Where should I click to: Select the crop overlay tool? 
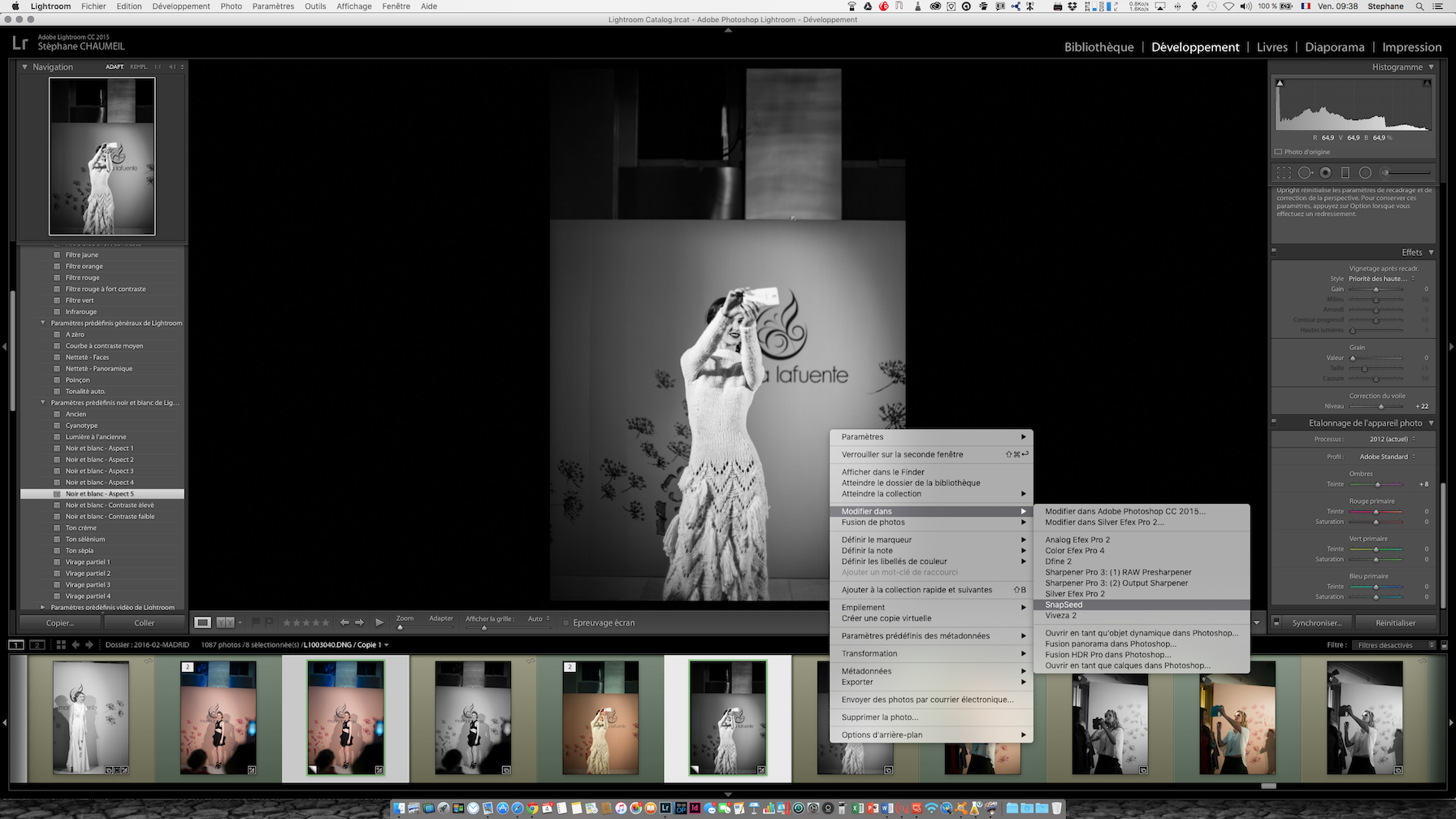coord(1284,172)
